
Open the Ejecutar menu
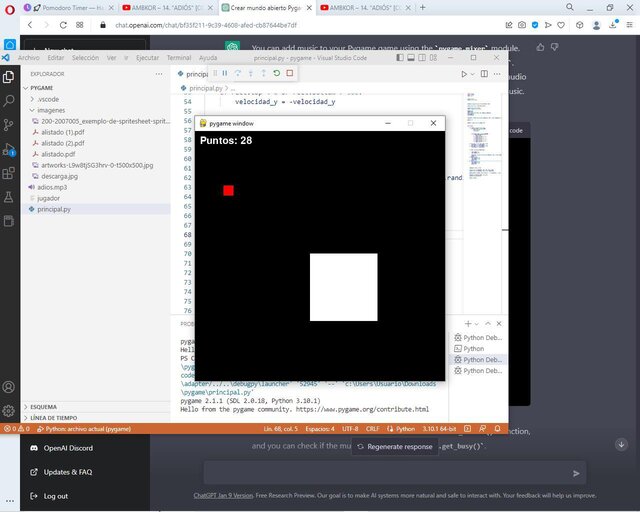[147, 58]
